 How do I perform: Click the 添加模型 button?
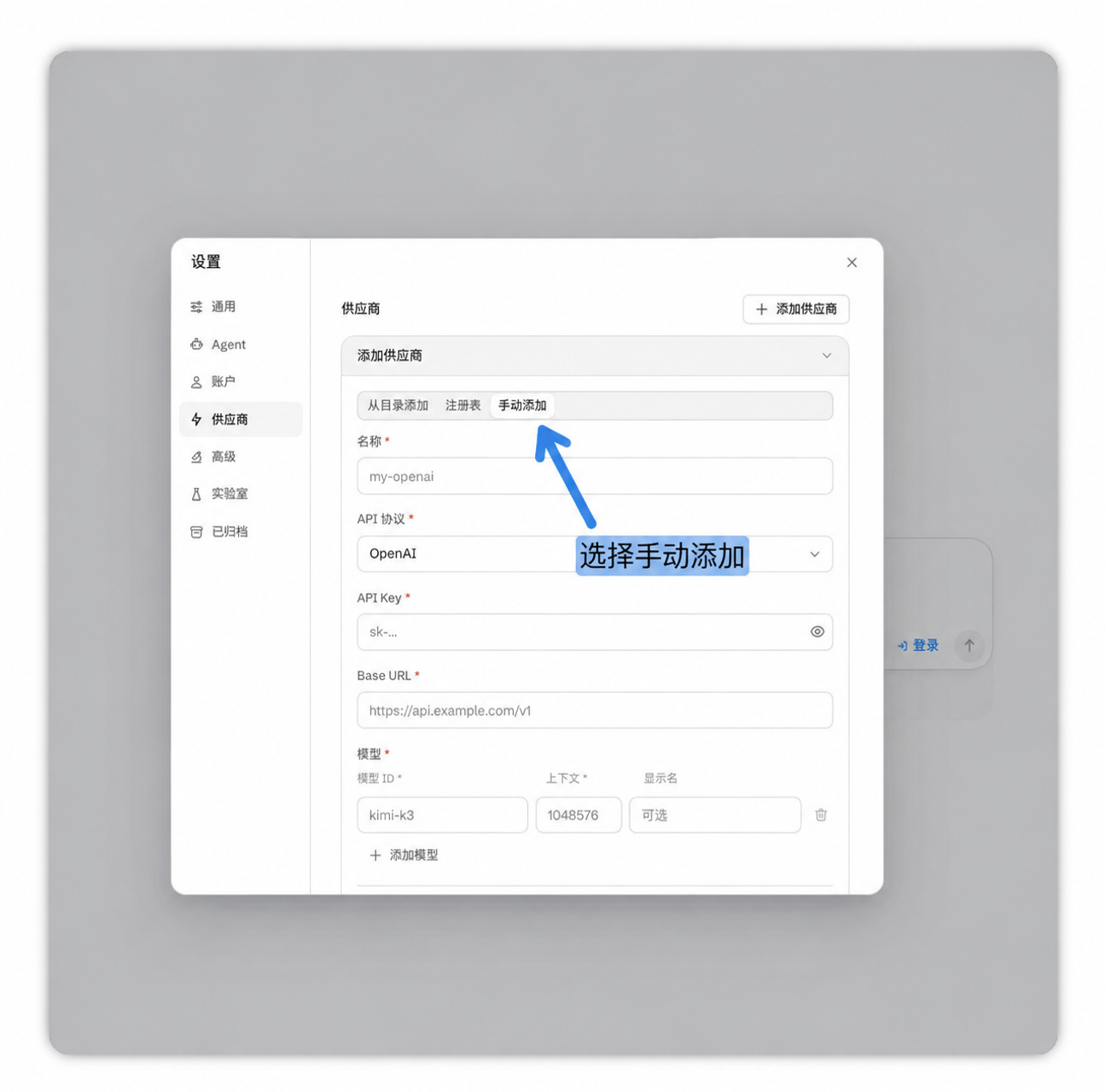pyautogui.click(x=405, y=855)
